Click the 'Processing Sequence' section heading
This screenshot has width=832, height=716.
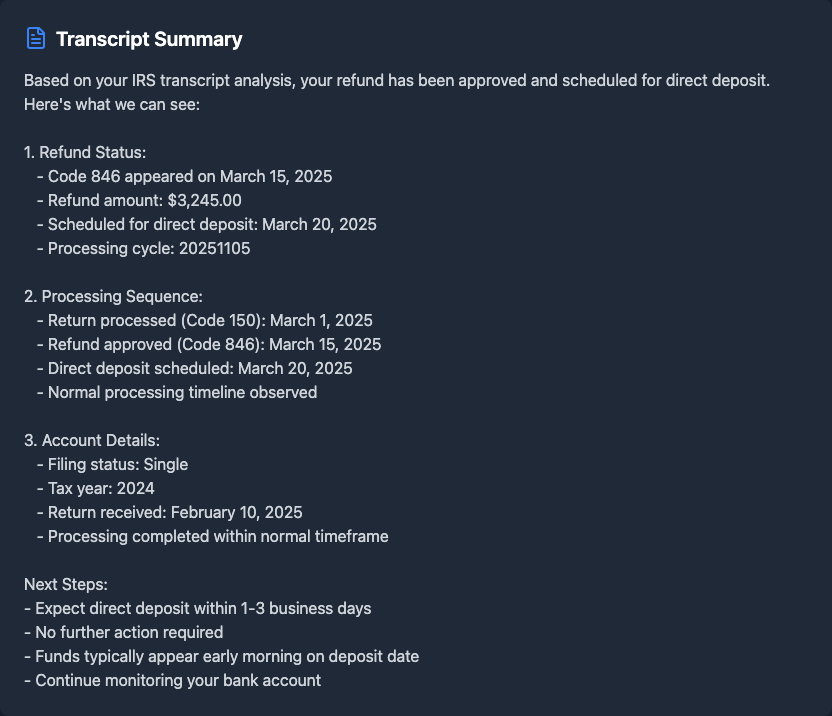pyautogui.click(x=113, y=296)
